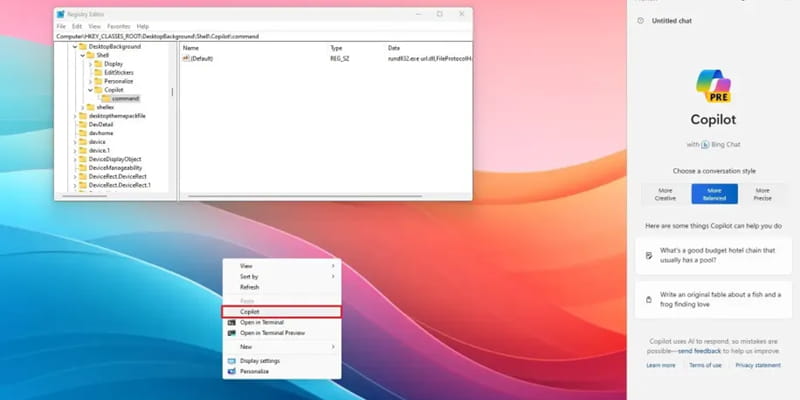Collapse the Copilot tree node
800x400 pixels.
(90, 90)
